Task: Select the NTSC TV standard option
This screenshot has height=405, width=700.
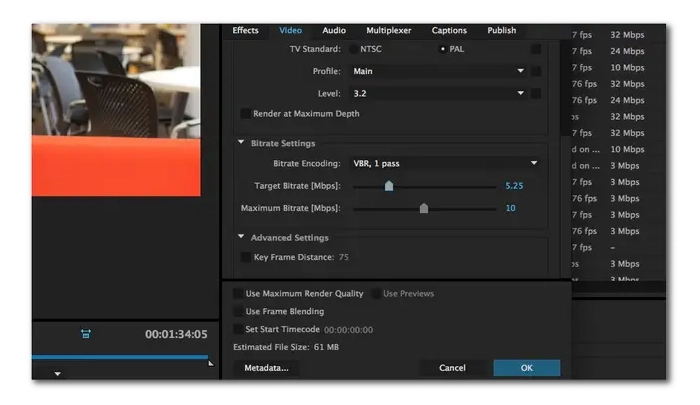Action: coord(356,49)
